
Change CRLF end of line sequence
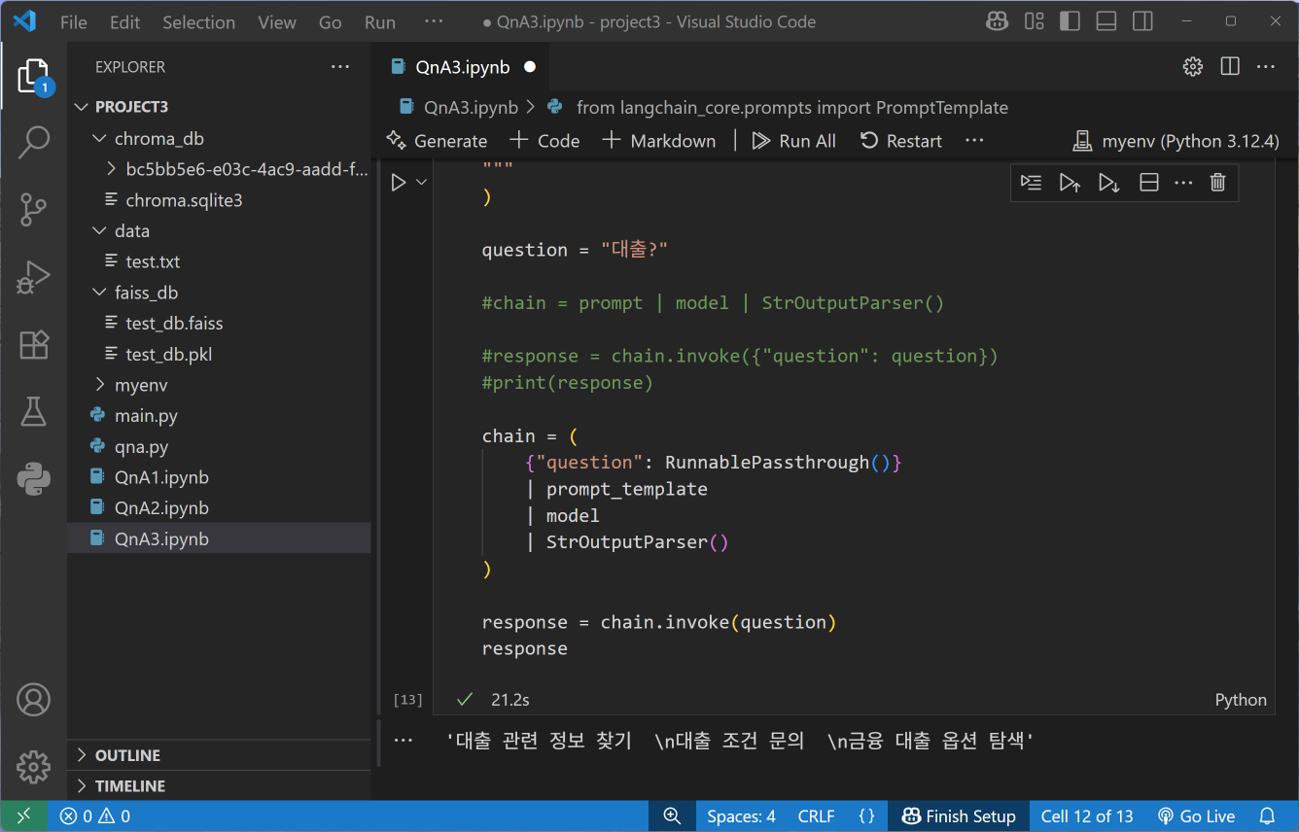pyautogui.click(x=816, y=816)
